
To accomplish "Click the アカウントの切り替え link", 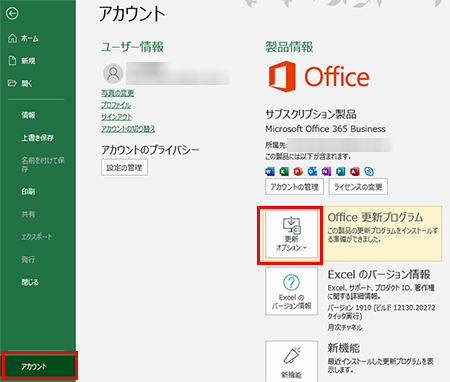I will pyautogui.click(x=128, y=129).
